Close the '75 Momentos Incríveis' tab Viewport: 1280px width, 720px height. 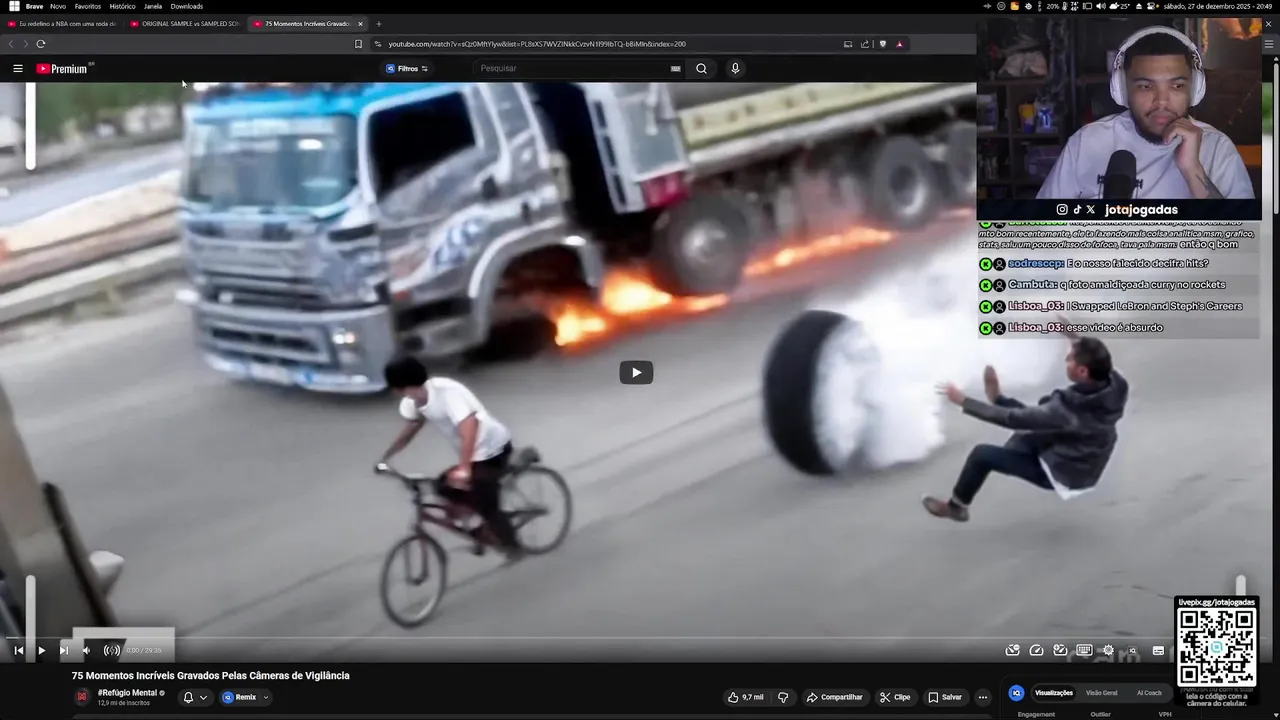click(361, 24)
